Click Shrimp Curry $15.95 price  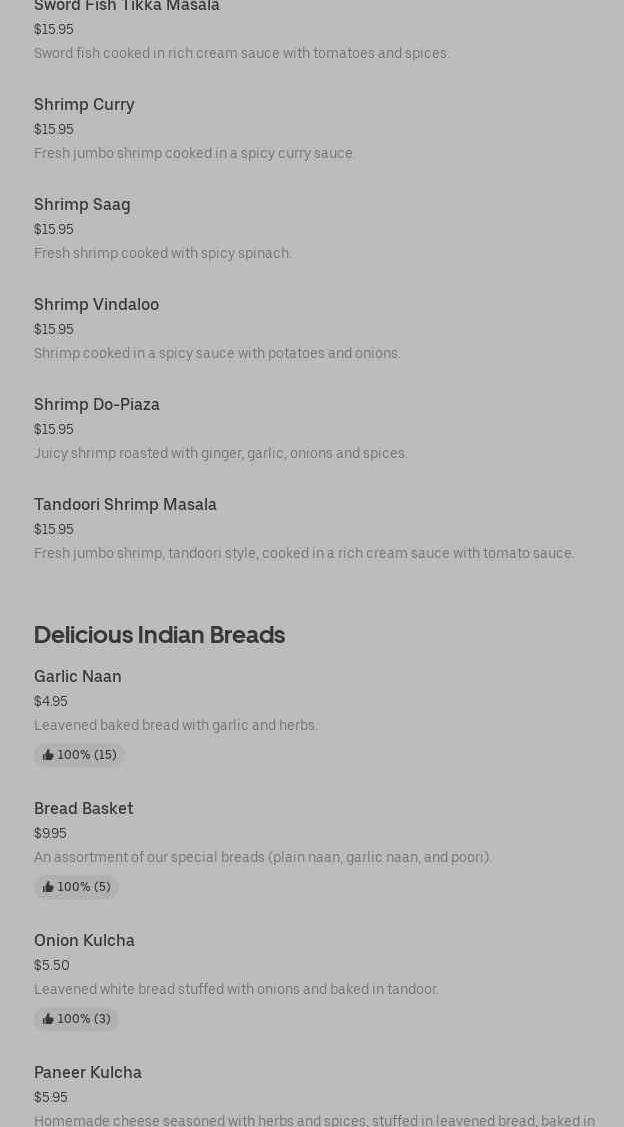54,129
